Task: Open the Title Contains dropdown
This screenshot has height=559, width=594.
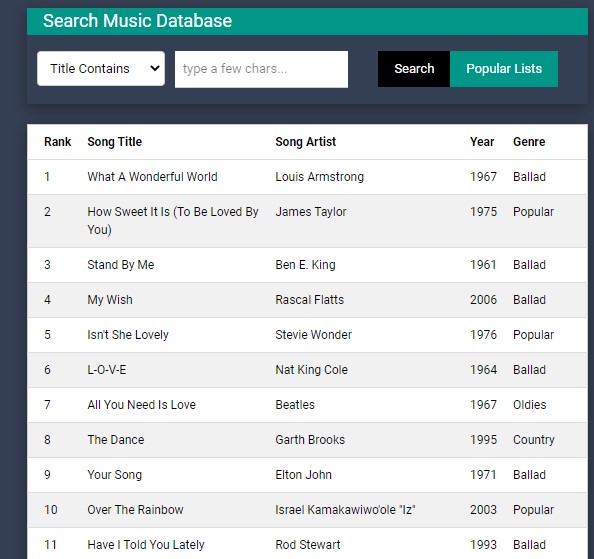Action: [x=101, y=69]
